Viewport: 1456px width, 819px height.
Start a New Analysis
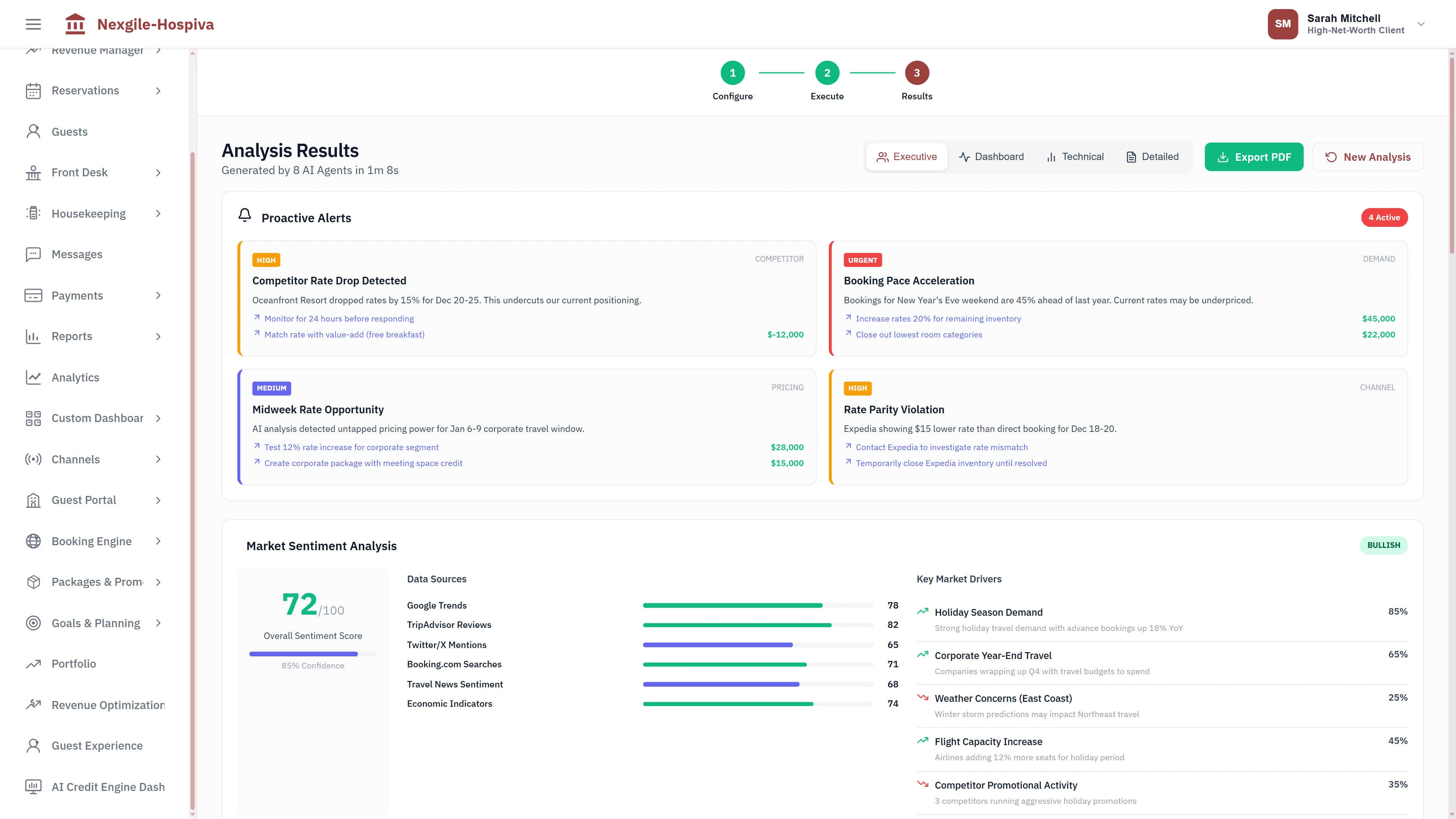[1368, 157]
